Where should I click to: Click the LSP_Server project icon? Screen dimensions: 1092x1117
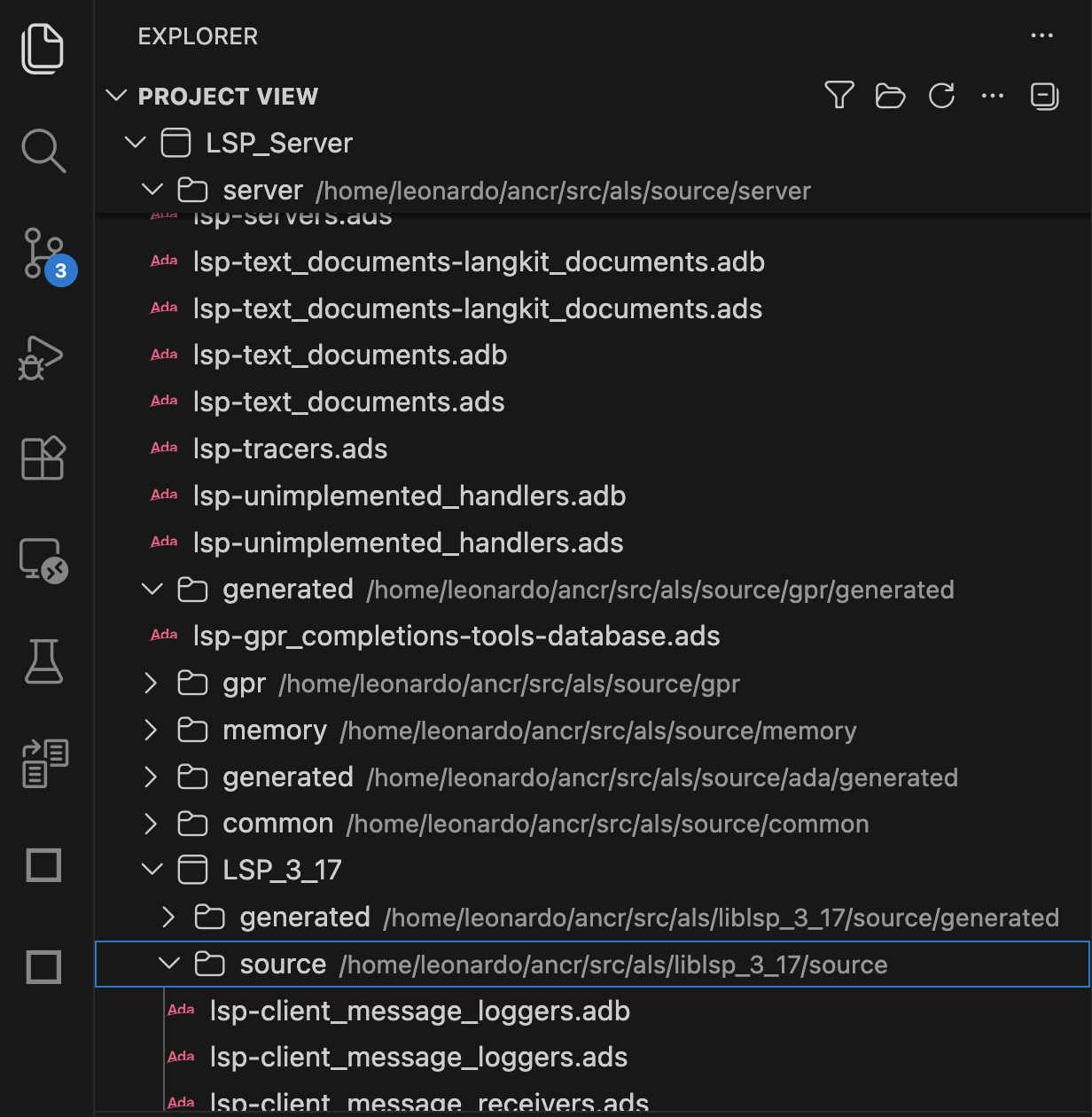pos(175,143)
